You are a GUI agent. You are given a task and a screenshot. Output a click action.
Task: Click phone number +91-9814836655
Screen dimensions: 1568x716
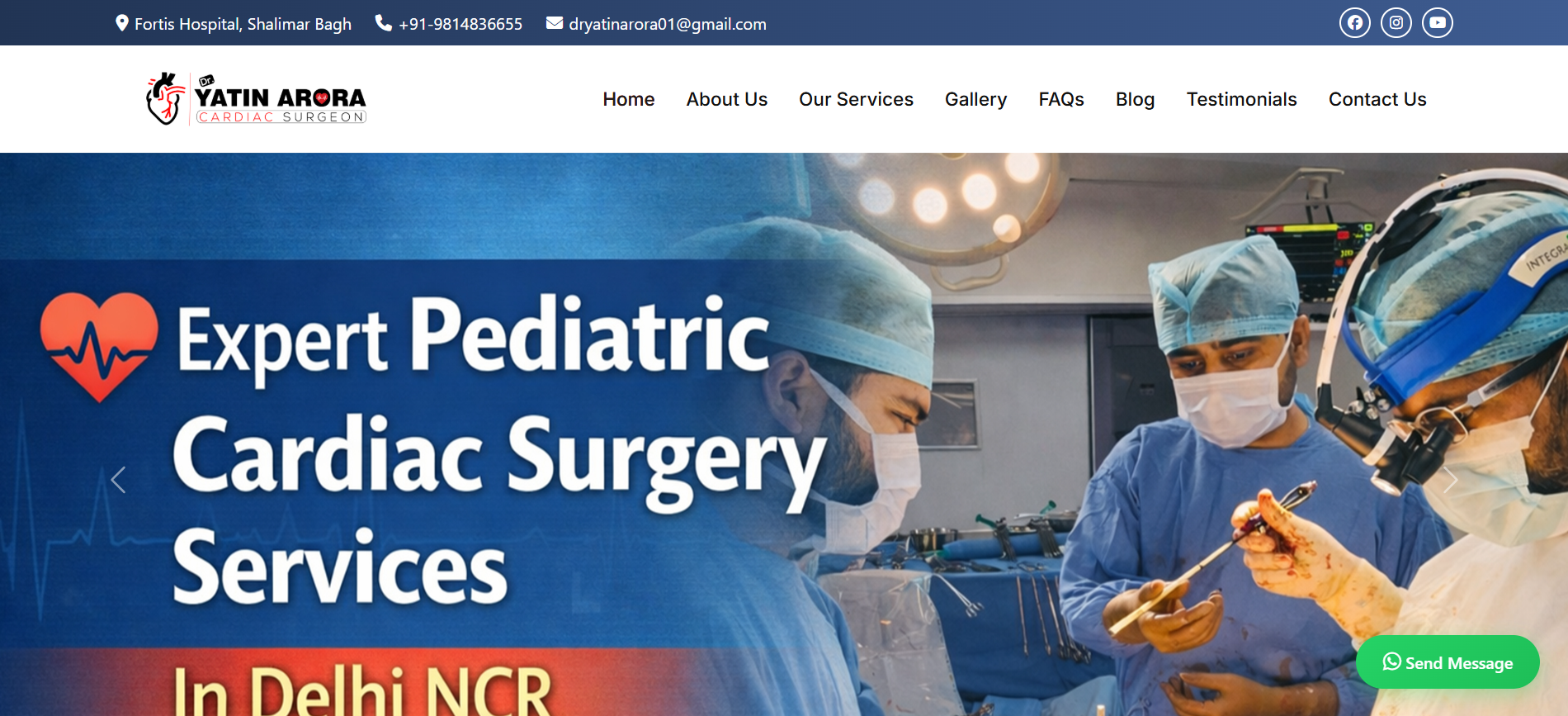coord(460,24)
